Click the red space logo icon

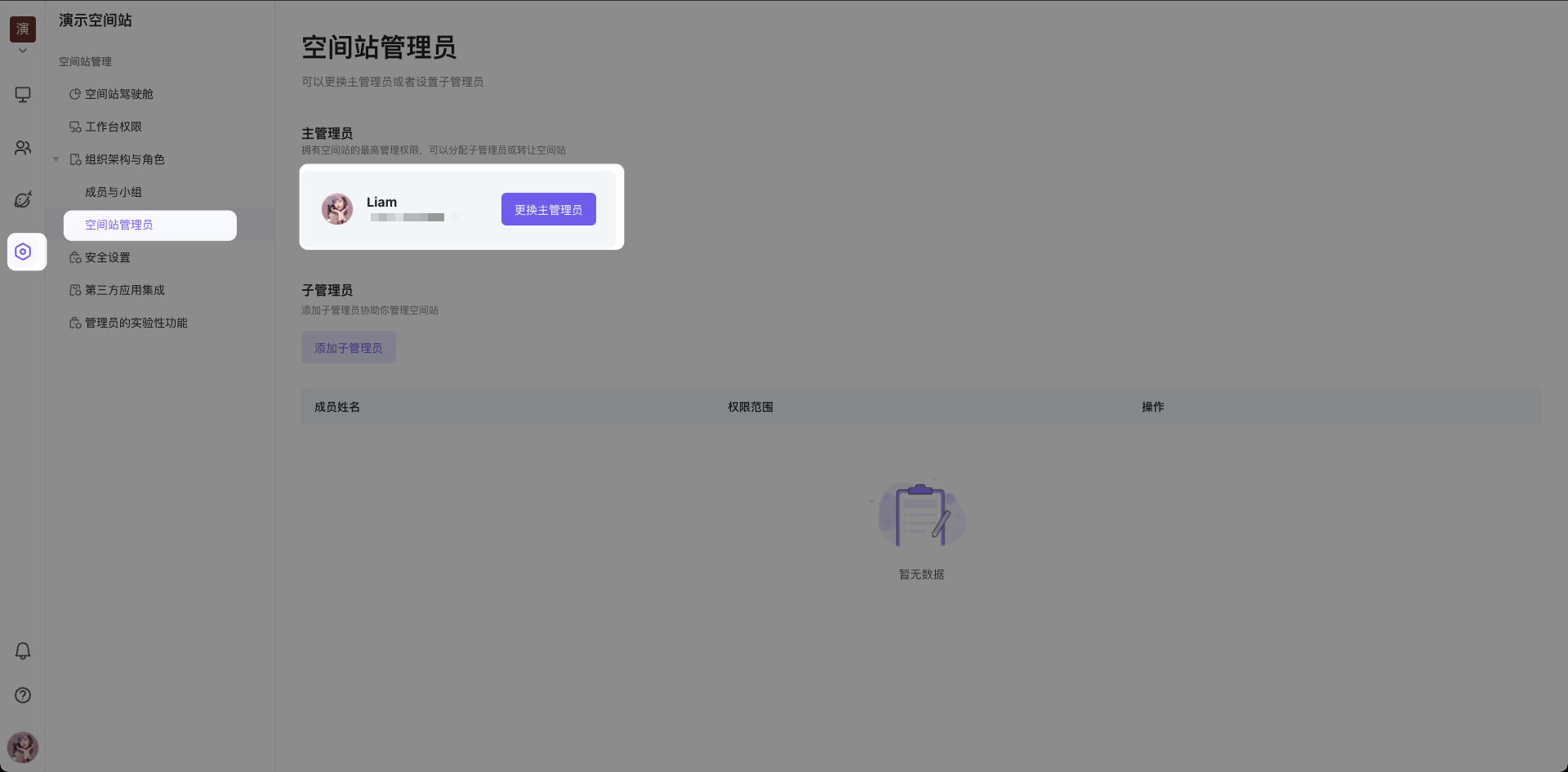pyautogui.click(x=23, y=29)
